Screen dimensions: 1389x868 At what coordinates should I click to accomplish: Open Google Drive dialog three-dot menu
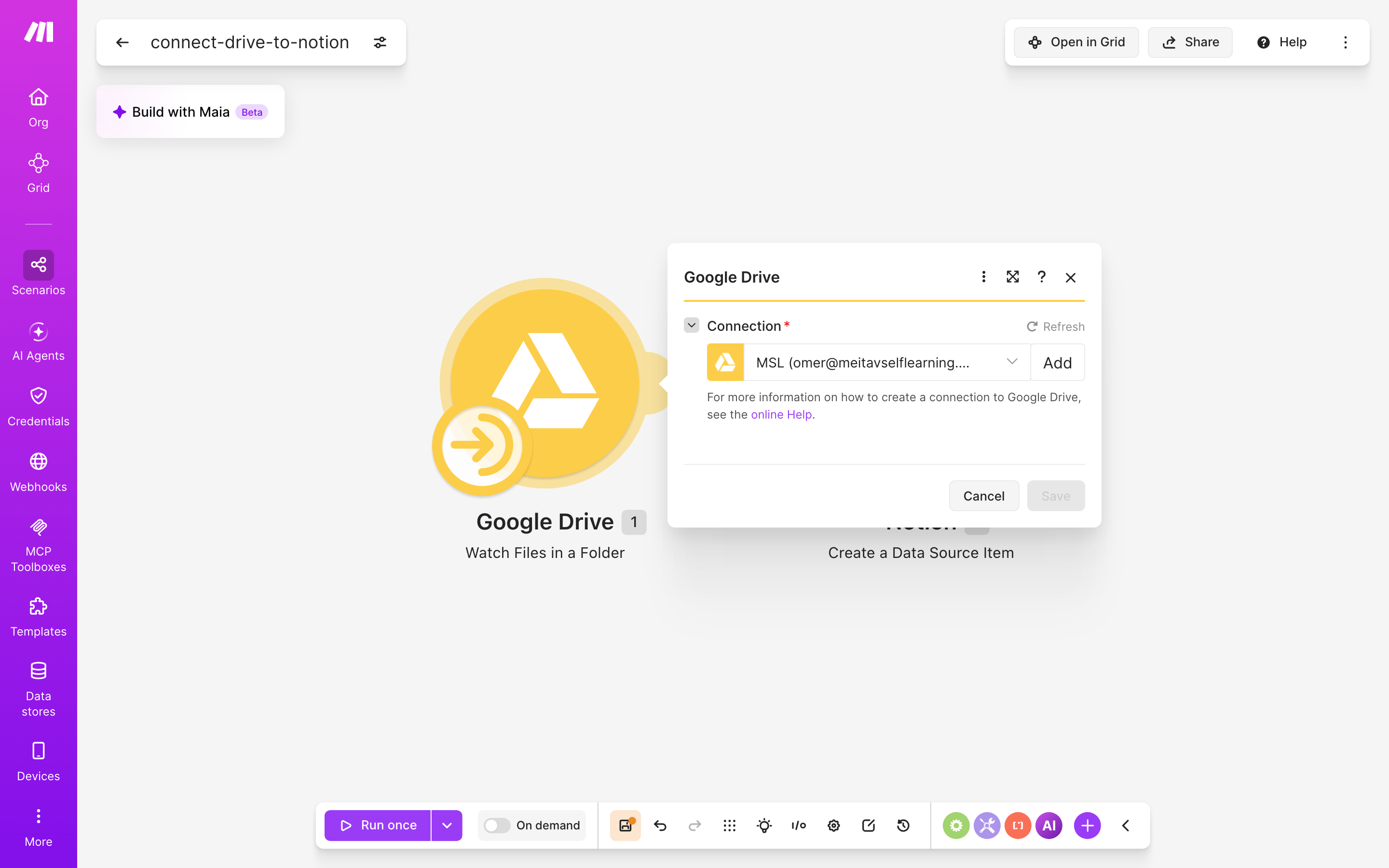(x=983, y=277)
